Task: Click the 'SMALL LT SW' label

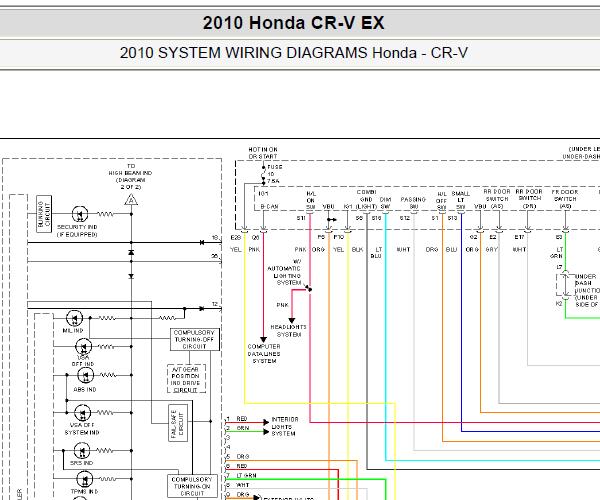Action: [x=460, y=200]
